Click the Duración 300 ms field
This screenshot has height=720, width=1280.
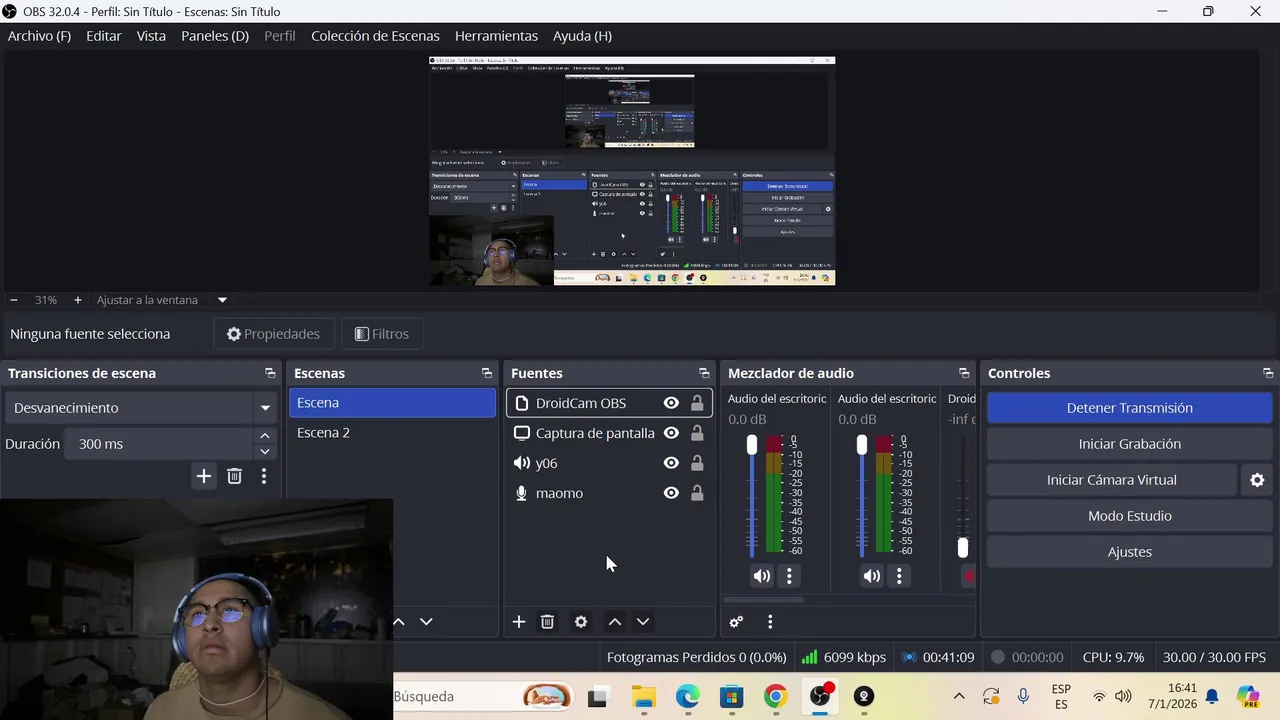[160, 444]
